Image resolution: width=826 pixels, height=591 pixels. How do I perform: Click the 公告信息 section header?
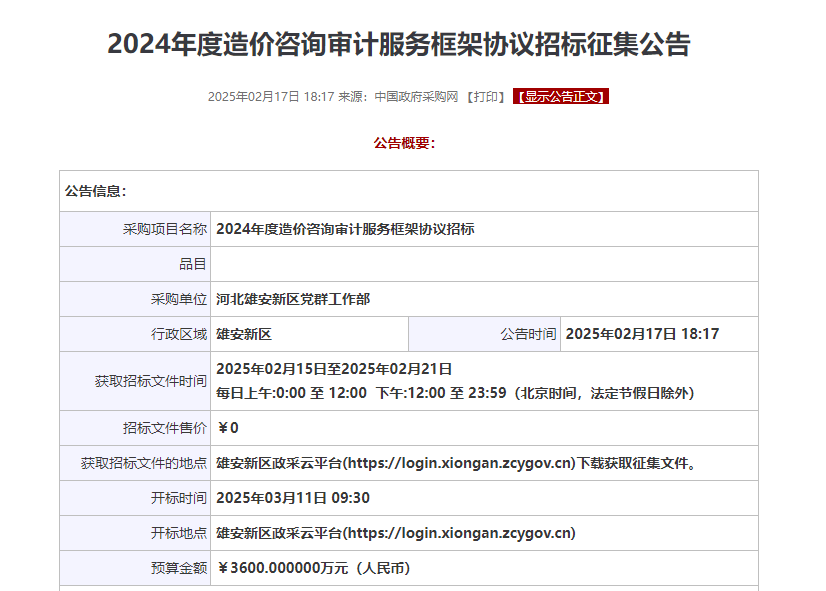pyautogui.click(x=94, y=193)
